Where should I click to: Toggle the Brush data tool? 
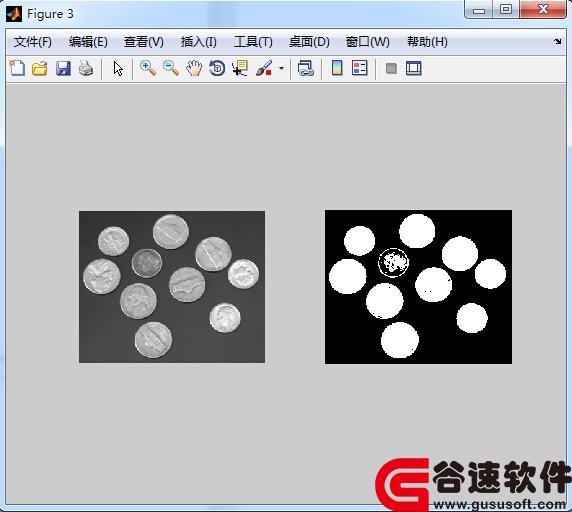[264, 68]
